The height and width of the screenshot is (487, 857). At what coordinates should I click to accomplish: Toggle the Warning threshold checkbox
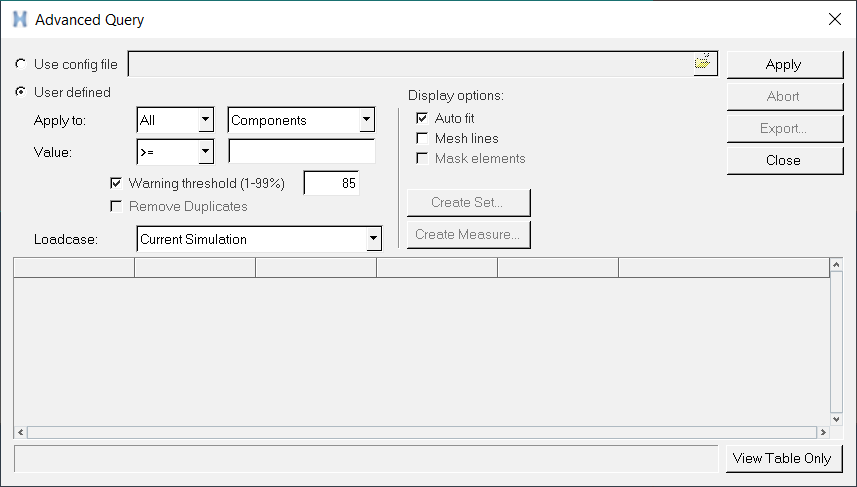[x=116, y=183]
